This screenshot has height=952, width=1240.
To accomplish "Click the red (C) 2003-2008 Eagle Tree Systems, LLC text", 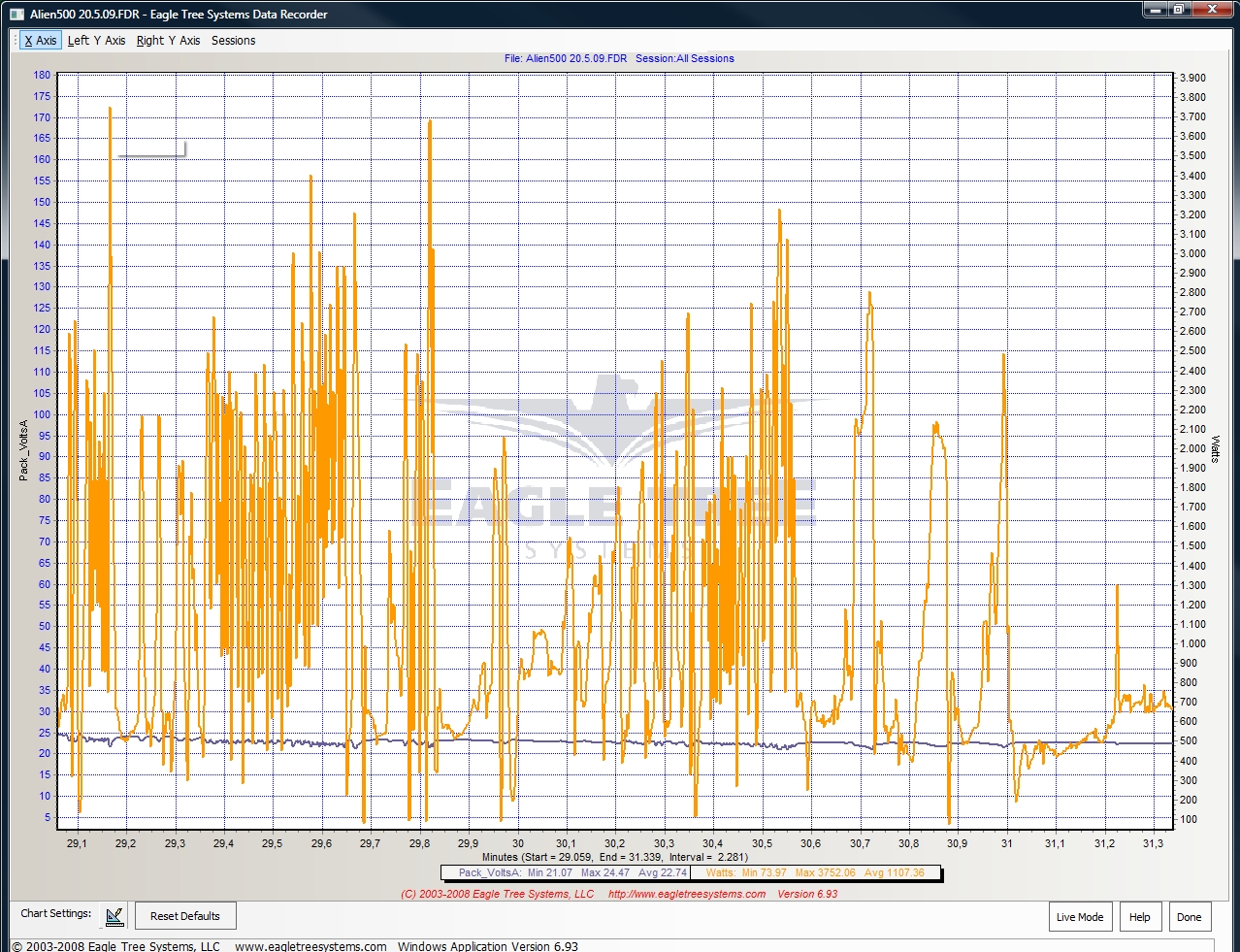I will tap(498, 894).
